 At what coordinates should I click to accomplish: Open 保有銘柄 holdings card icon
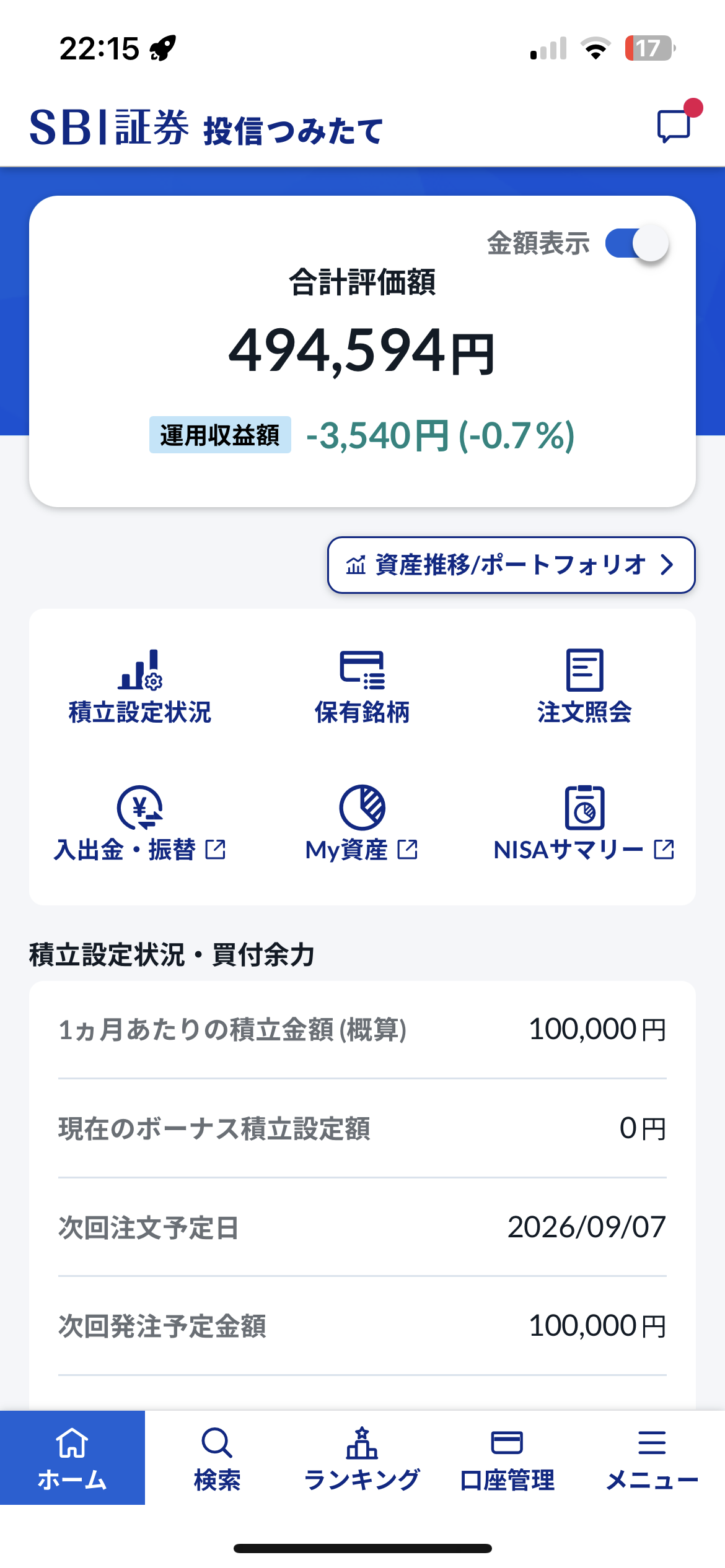click(x=362, y=669)
